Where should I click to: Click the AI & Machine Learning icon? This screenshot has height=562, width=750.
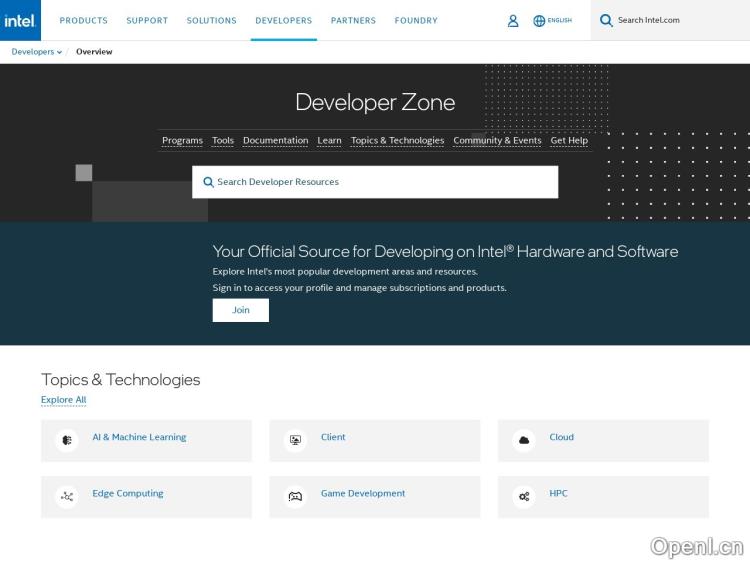(x=67, y=440)
